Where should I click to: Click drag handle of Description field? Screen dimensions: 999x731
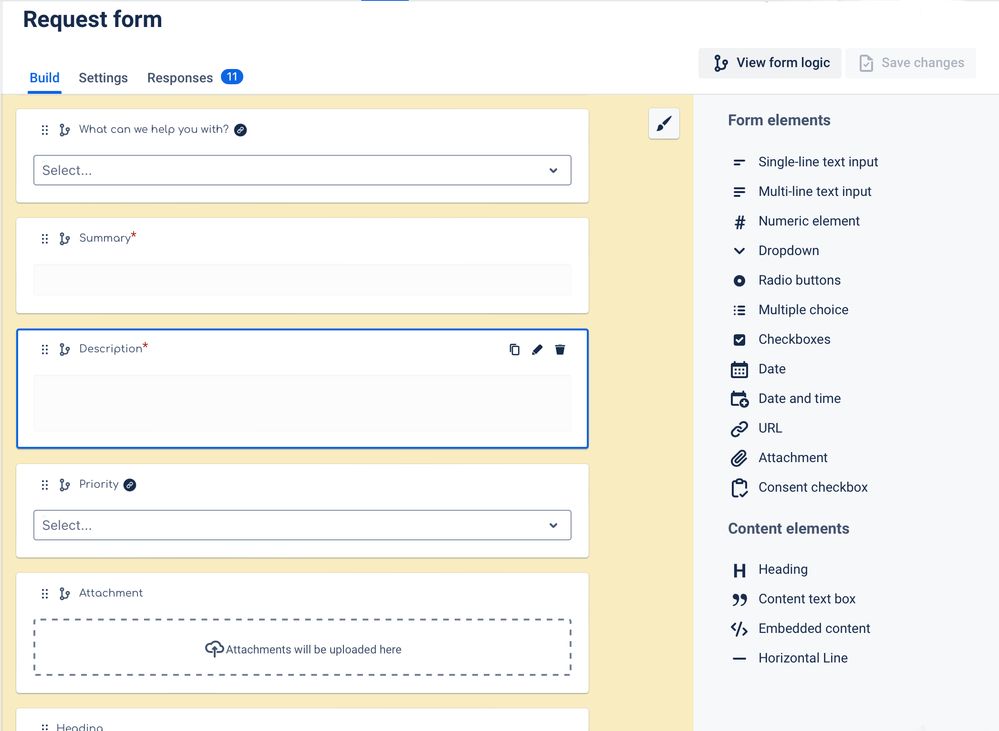point(45,349)
